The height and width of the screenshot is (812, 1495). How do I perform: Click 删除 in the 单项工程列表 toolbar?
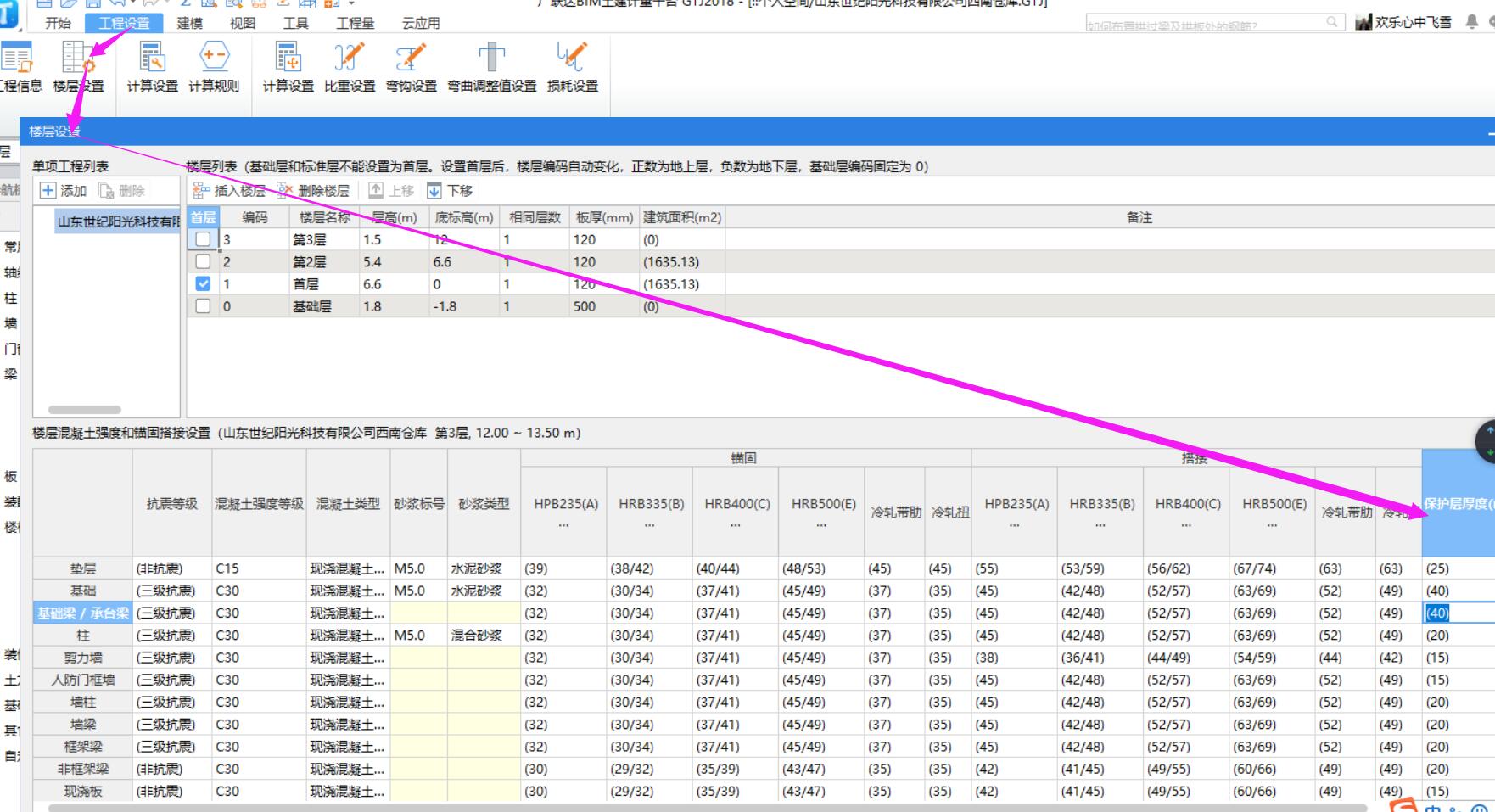click(x=121, y=191)
